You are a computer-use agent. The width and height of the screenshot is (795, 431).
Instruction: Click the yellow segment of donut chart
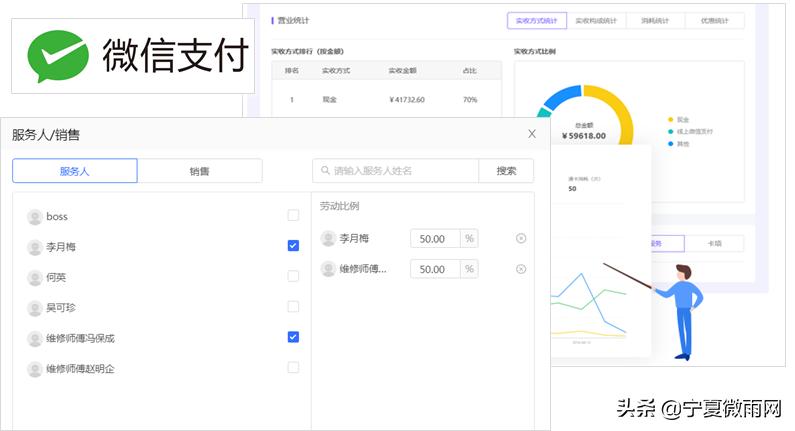click(621, 109)
